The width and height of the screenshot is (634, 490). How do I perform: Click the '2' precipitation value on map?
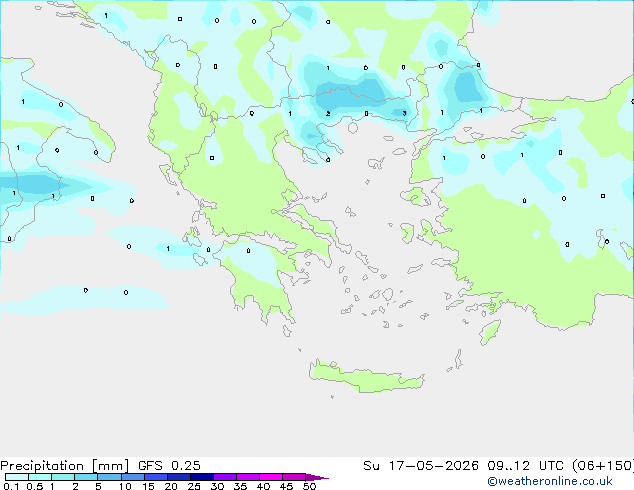(x=328, y=114)
